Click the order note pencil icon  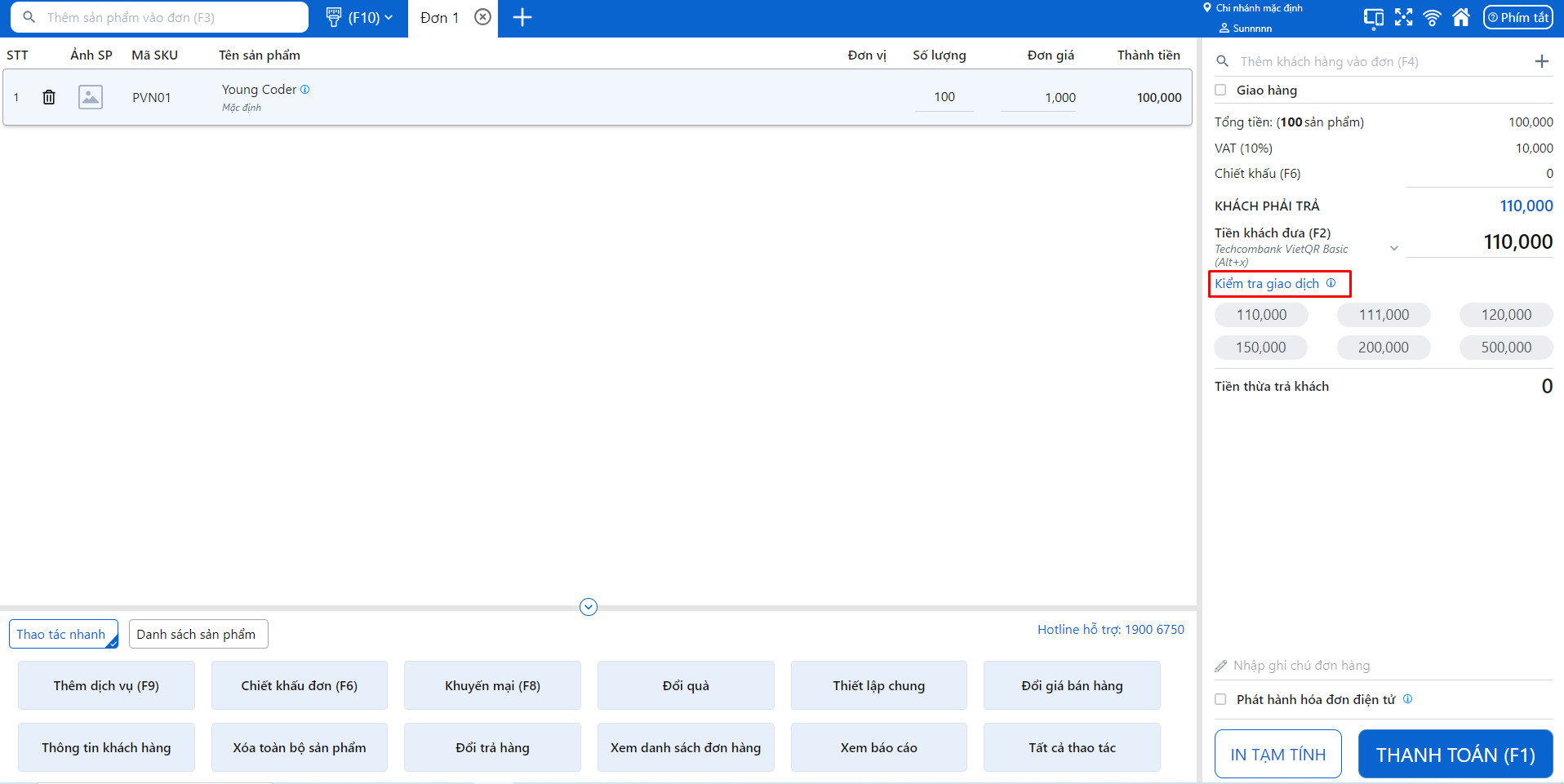point(1221,666)
